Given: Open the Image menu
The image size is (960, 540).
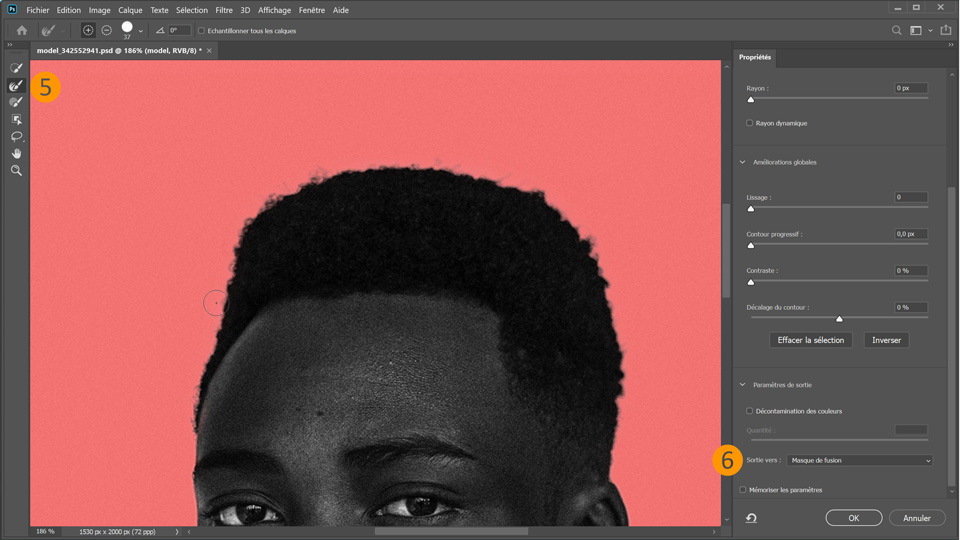Looking at the screenshot, I should pos(99,10).
